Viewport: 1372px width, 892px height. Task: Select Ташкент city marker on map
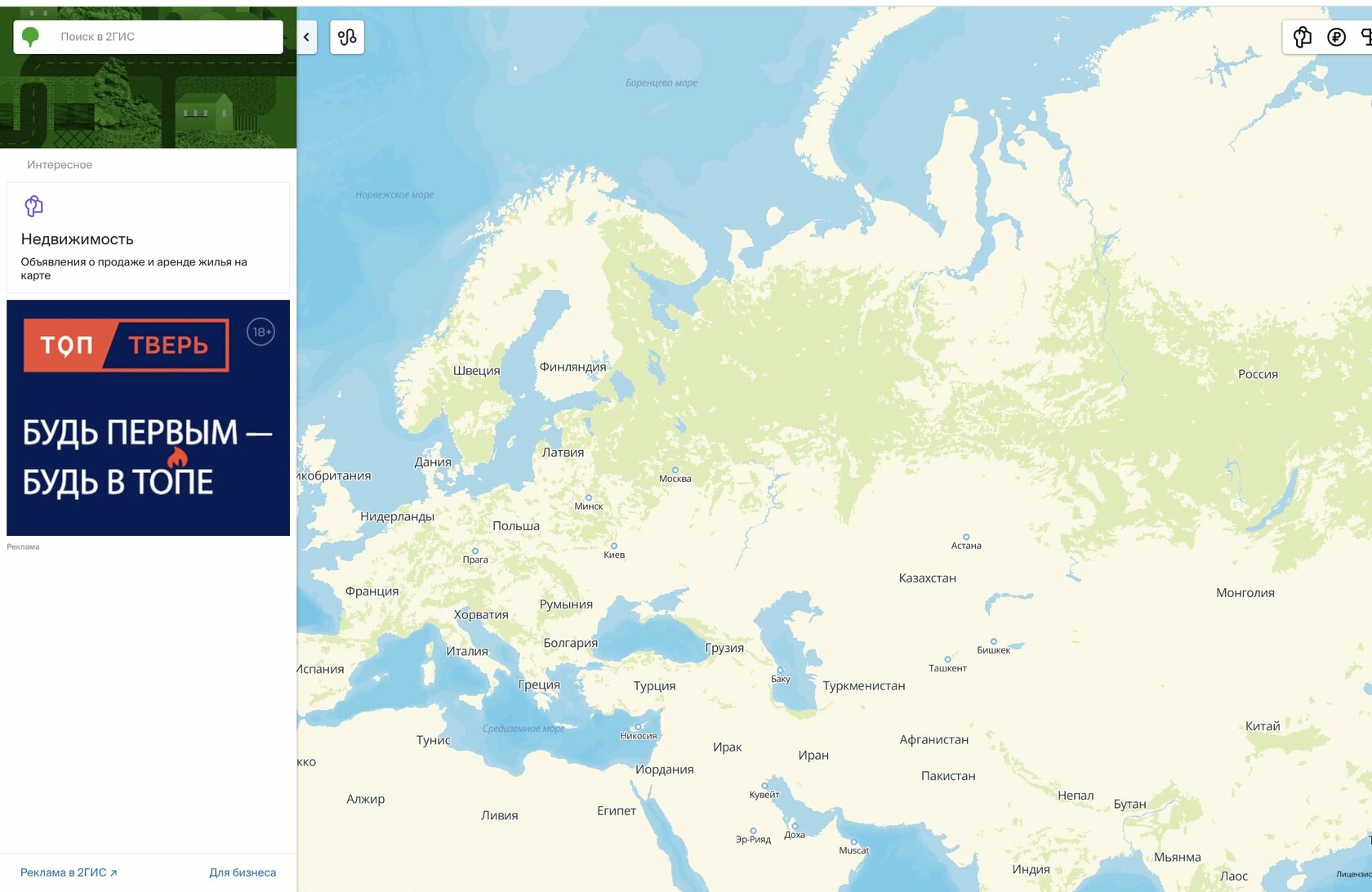tap(947, 659)
